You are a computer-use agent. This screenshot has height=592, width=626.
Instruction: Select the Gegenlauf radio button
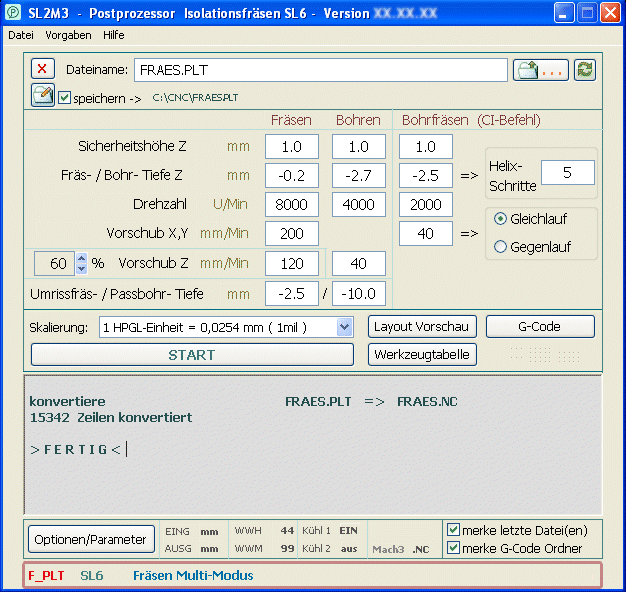(501, 247)
